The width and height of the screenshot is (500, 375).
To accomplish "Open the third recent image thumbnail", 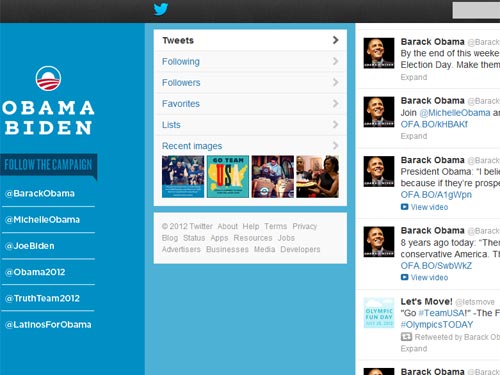I will [273, 177].
